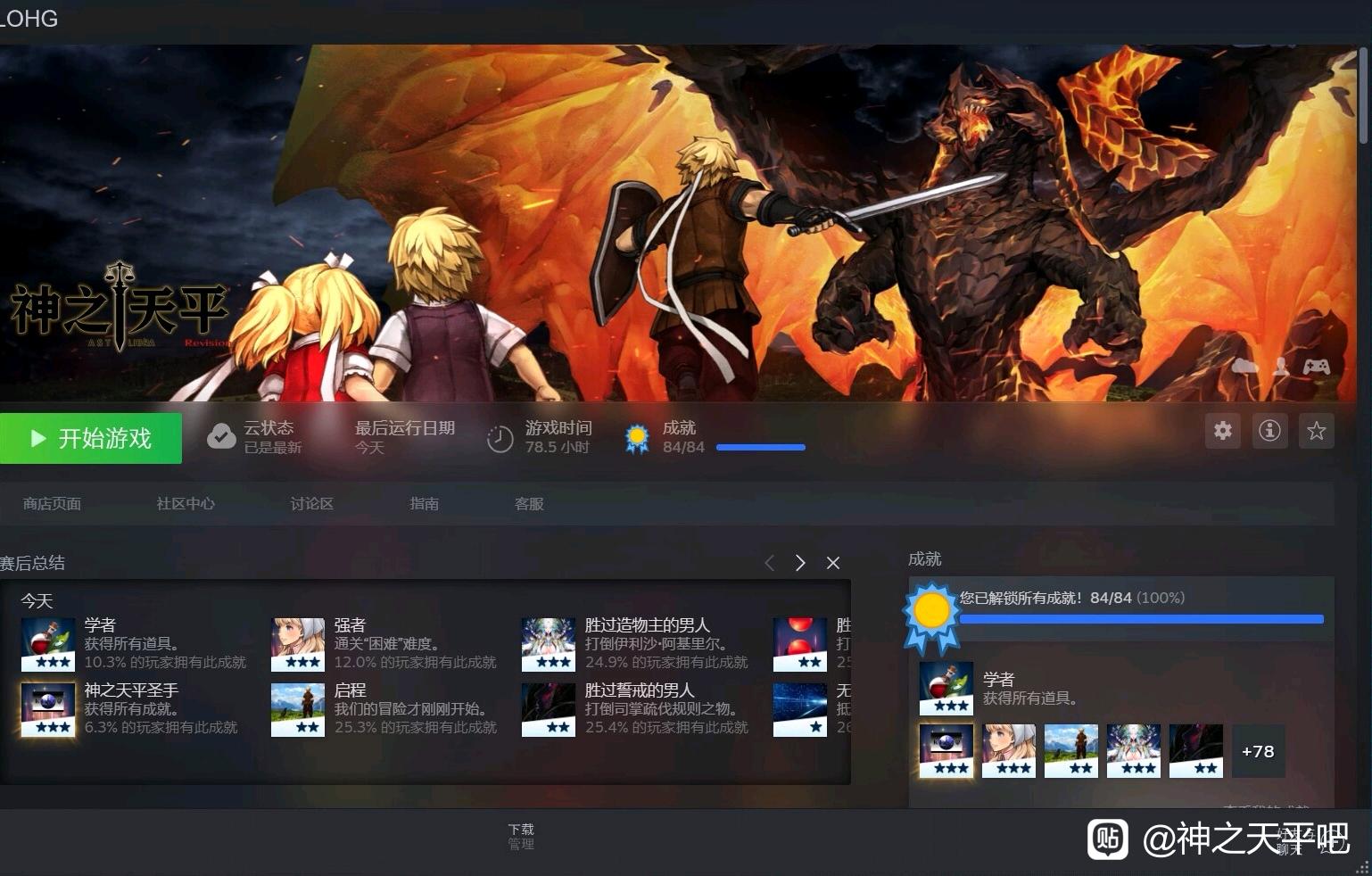
Task: Click the starry sky one-star achievement icon
Action: [x=800, y=709]
